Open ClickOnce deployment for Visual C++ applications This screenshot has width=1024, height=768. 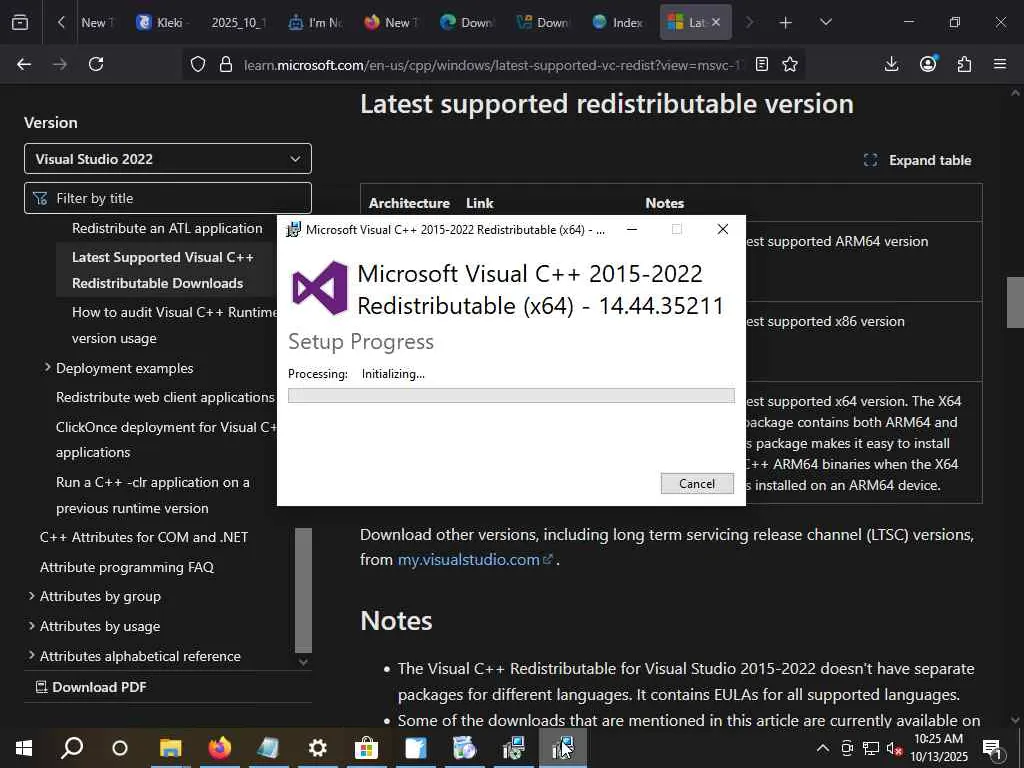click(167, 439)
